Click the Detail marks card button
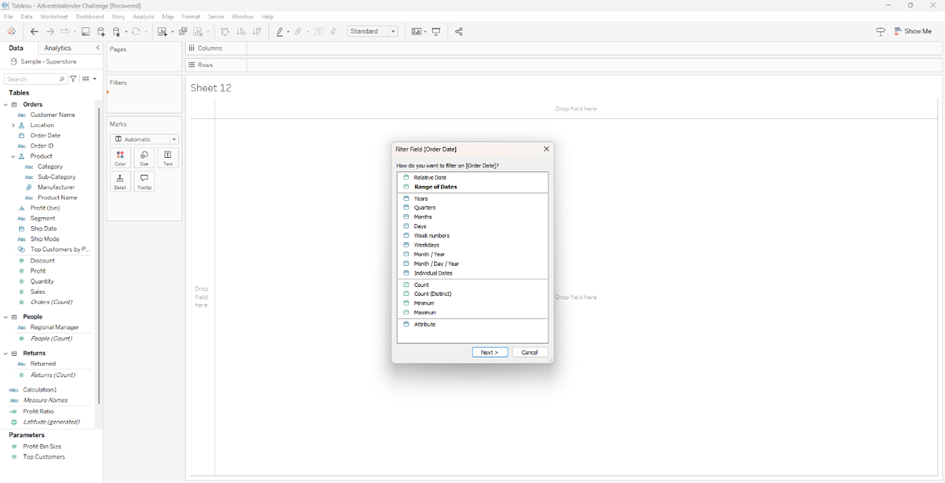 point(120,181)
